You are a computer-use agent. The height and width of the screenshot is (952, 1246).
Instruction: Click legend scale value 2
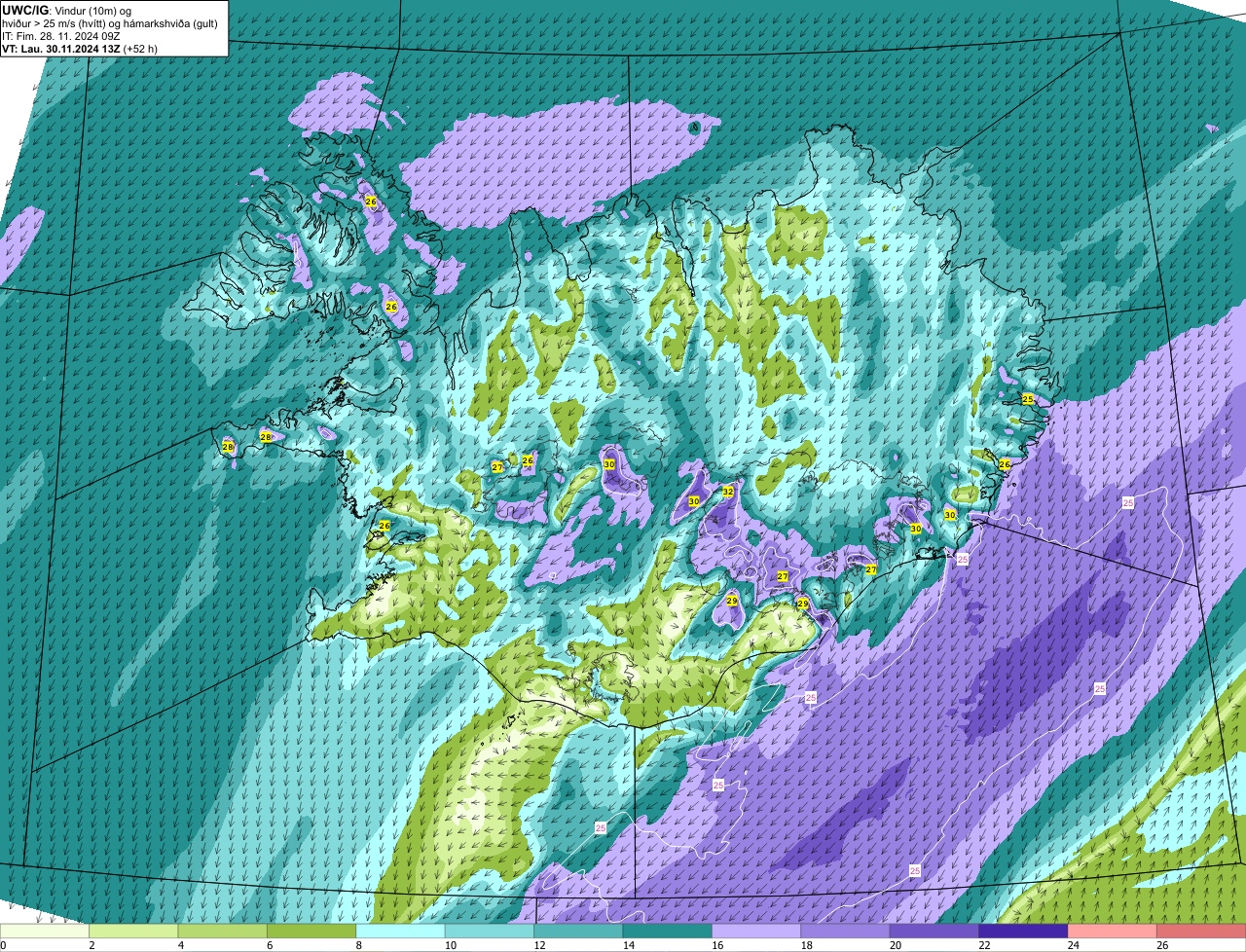tap(91, 945)
